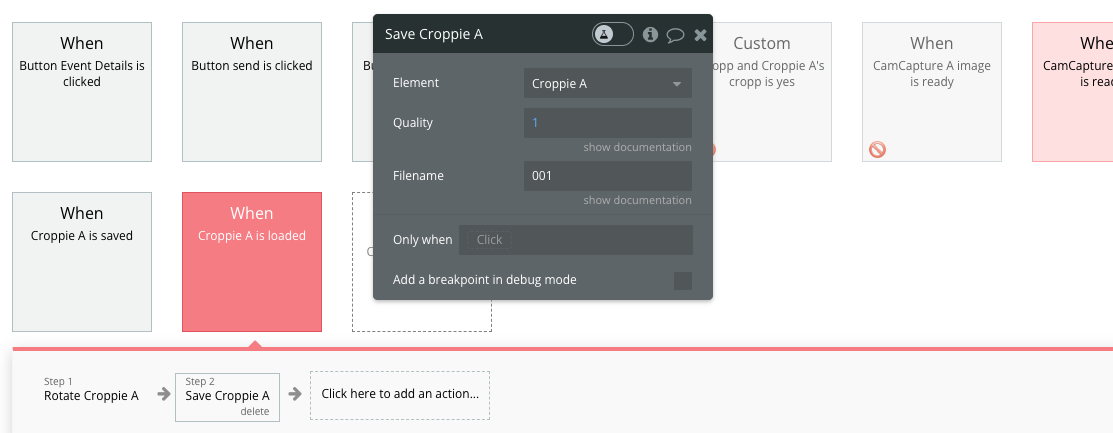
Task: Select the Button Event Details is clicked event
Action: pyautogui.click(x=82, y=92)
